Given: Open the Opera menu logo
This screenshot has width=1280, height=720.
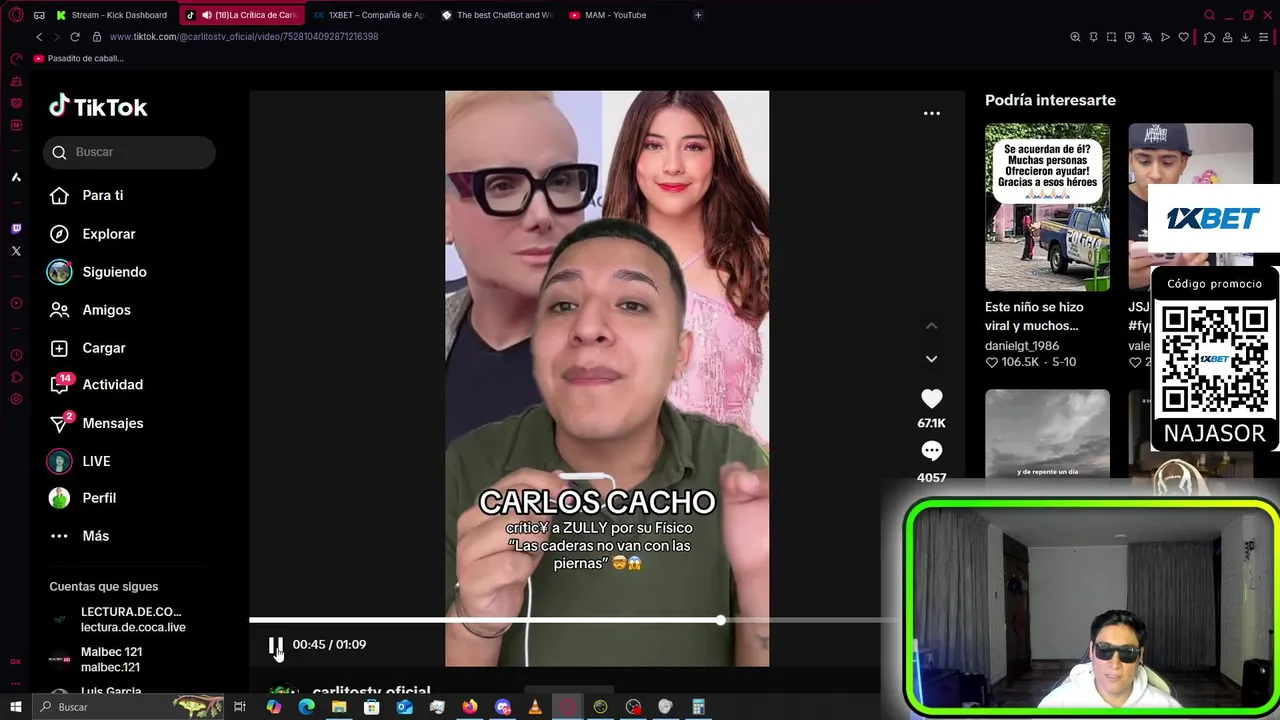Looking at the screenshot, I should (x=16, y=15).
